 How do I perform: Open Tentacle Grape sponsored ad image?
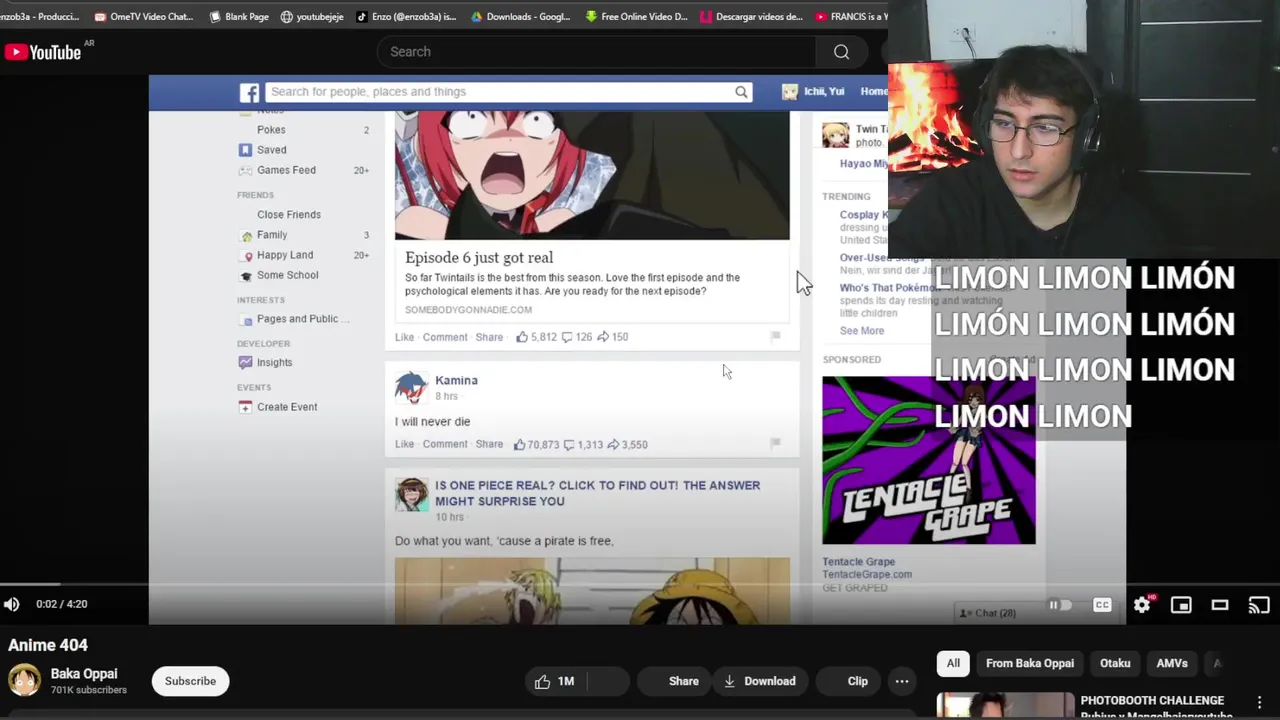click(929, 460)
